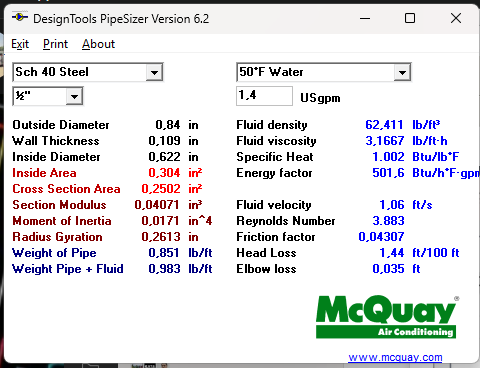Click the DesignTools PipeSizer Version 6.2 title
480x368 pixels.
click(121, 19)
